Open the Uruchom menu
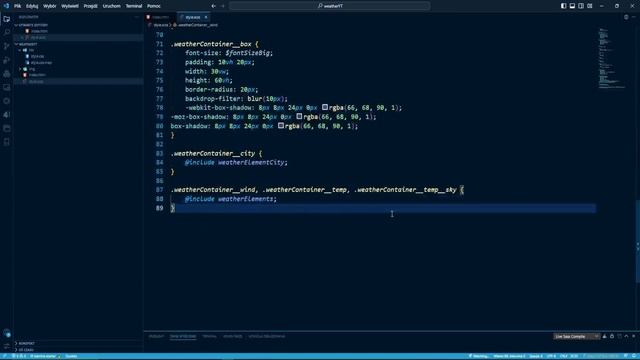 click(111, 6)
